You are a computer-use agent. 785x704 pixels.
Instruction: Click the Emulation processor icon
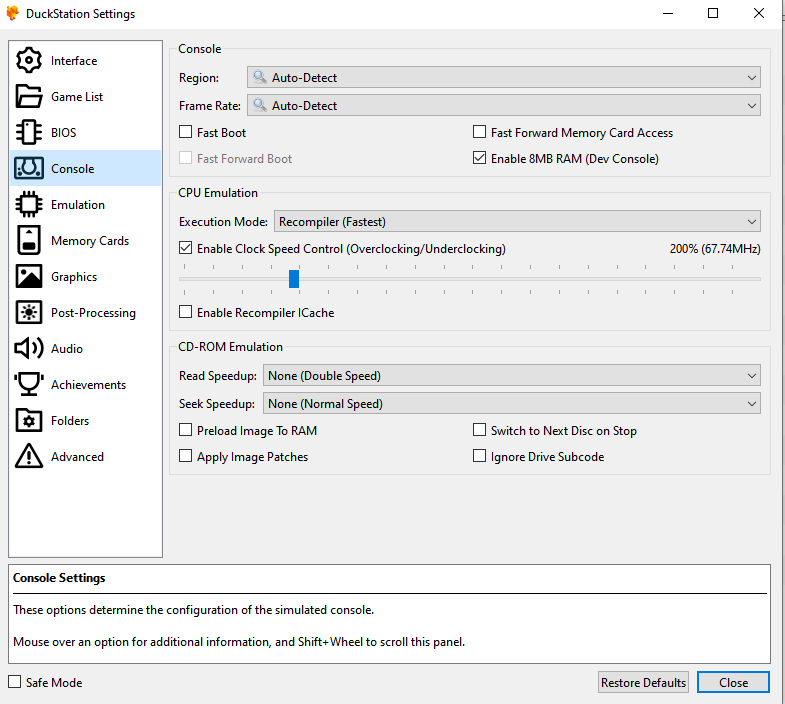[29, 205]
